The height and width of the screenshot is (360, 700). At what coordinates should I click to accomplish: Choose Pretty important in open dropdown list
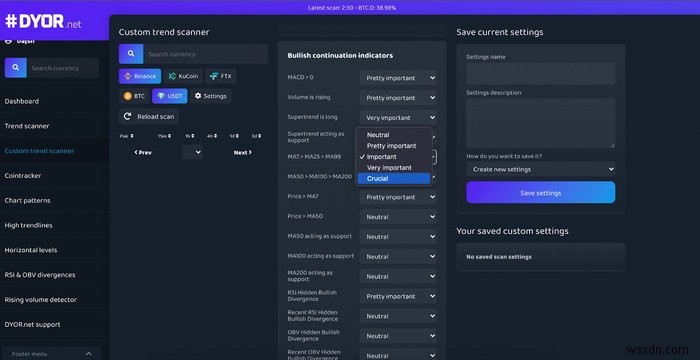(394, 146)
